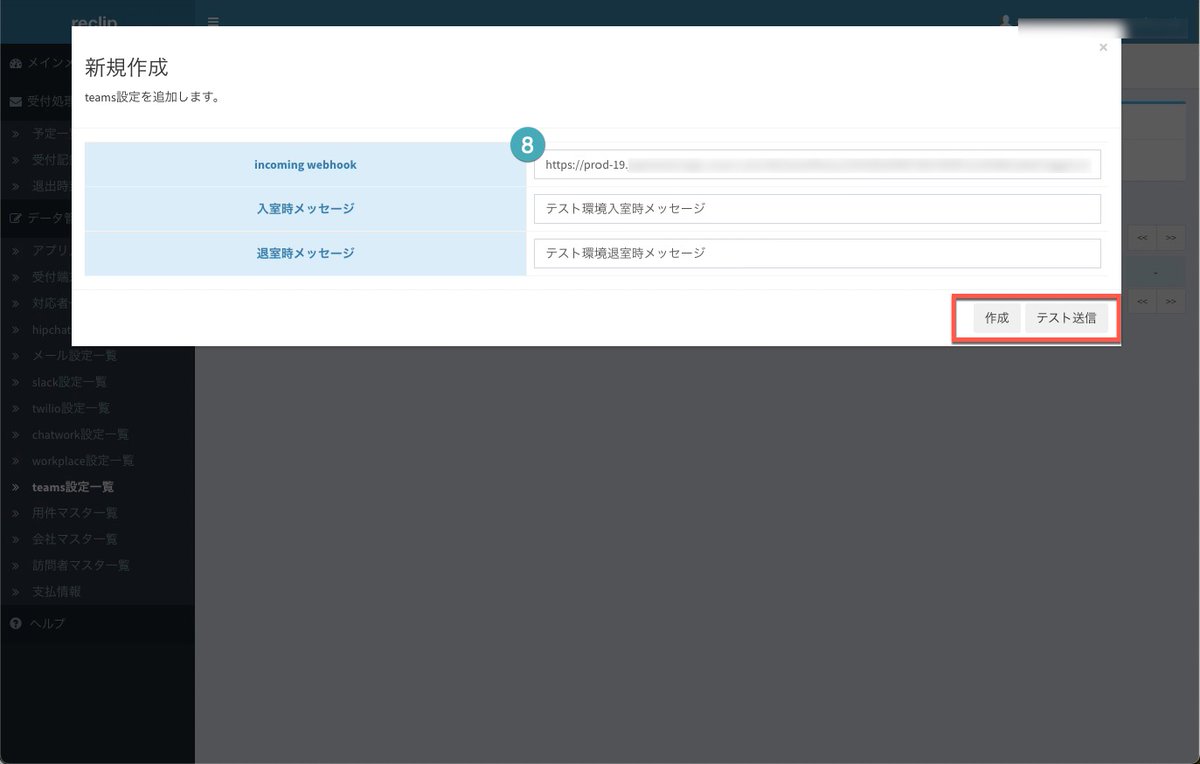Click the 退室時メッセージ label cell
The image size is (1200, 764).
[x=305, y=253]
